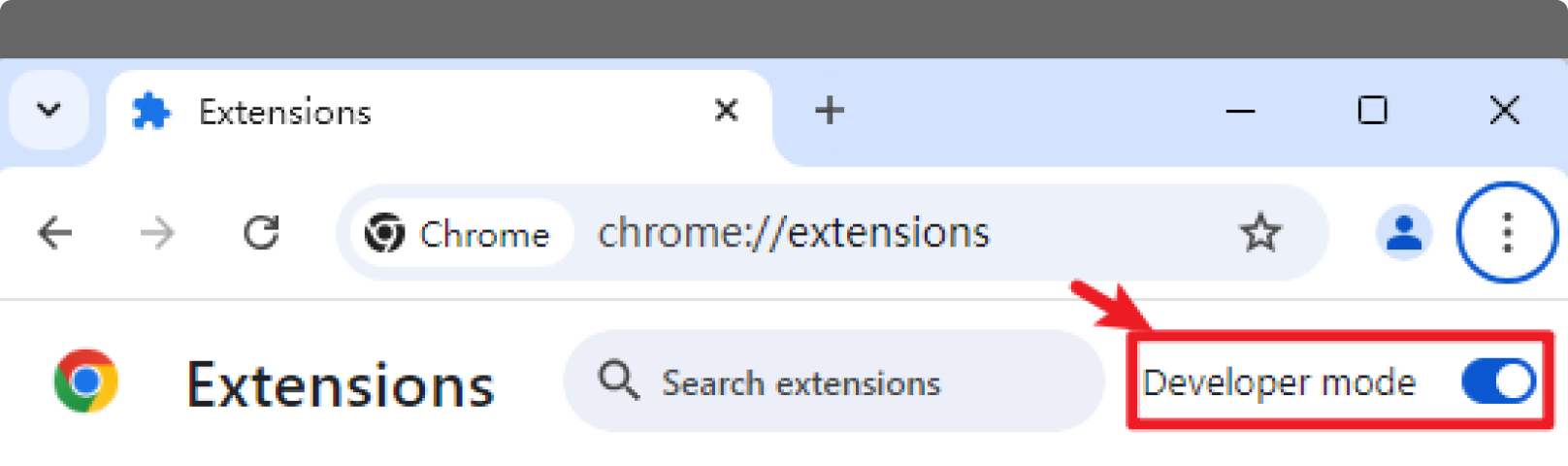Click the Extensions page heading
Image resolution: width=1568 pixels, height=466 pixels.
340,385
